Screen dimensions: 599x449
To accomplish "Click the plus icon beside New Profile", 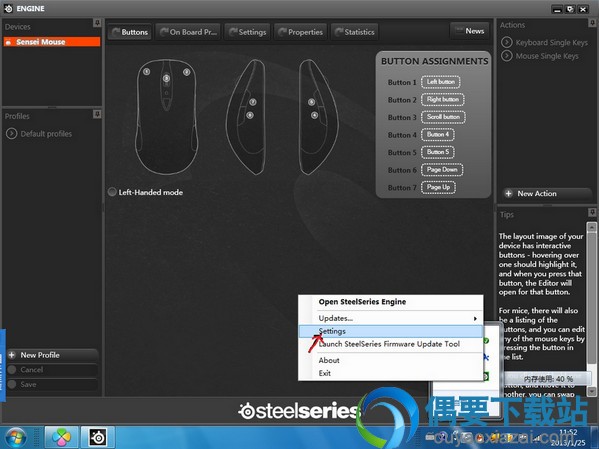I will (x=12, y=355).
